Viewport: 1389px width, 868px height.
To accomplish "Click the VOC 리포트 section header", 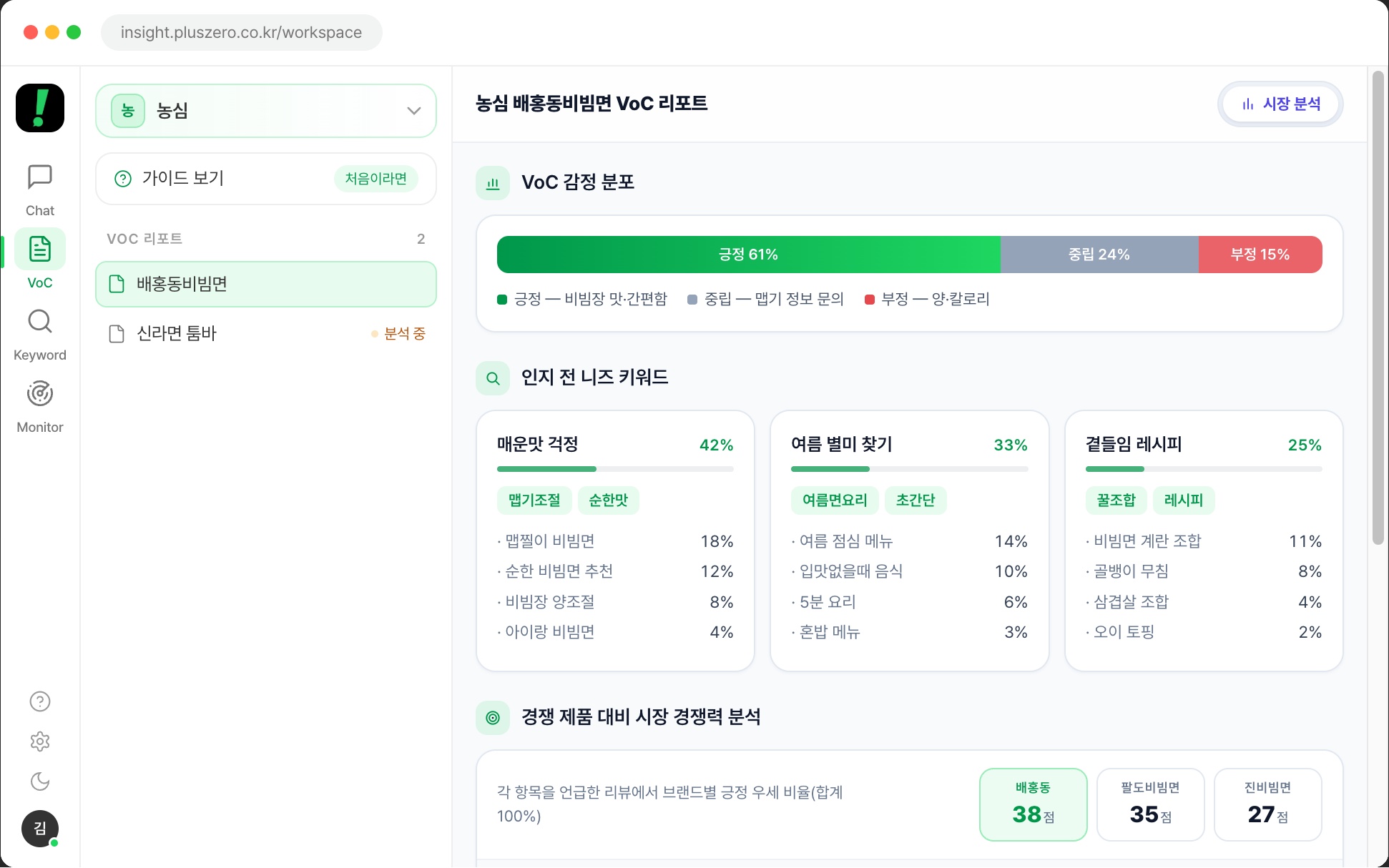I will (x=144, y=239).
